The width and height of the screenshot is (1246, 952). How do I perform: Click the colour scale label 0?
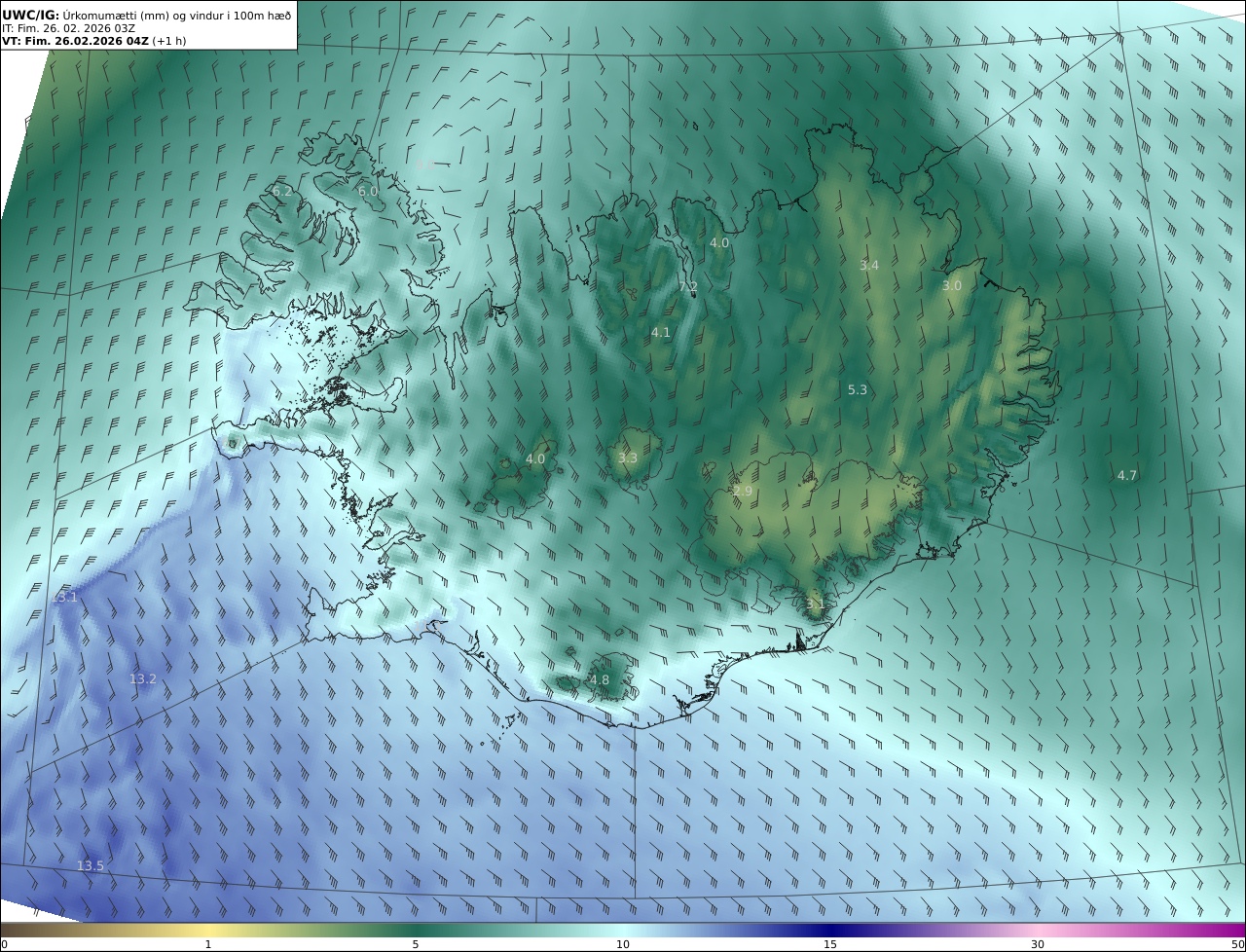click(4, 944)
